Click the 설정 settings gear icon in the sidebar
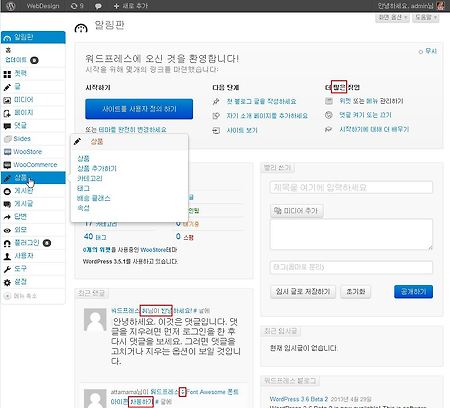 (x=7, y=283)
